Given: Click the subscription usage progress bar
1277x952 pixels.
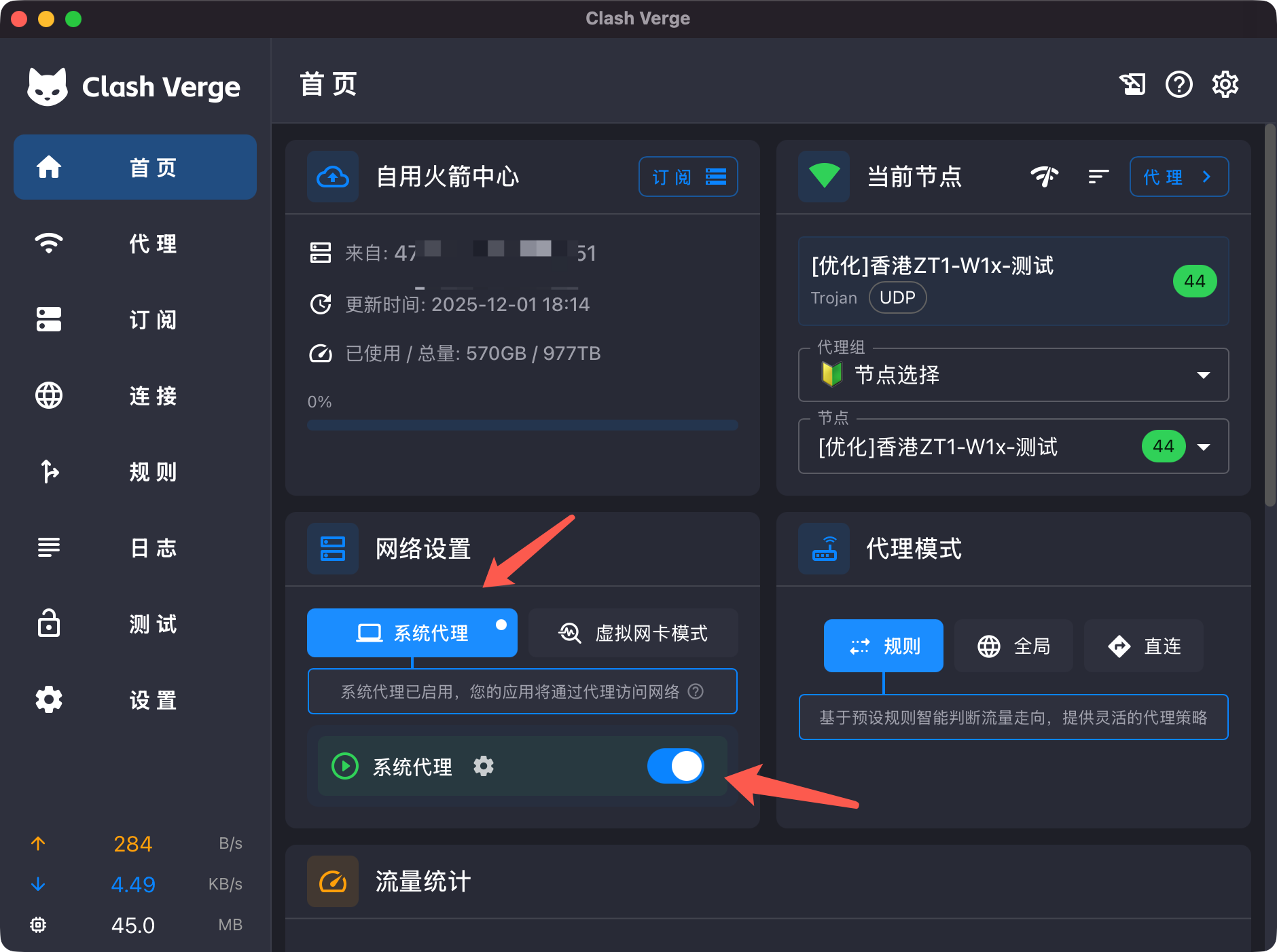Looking at the screenshot, I should point(522,425).
